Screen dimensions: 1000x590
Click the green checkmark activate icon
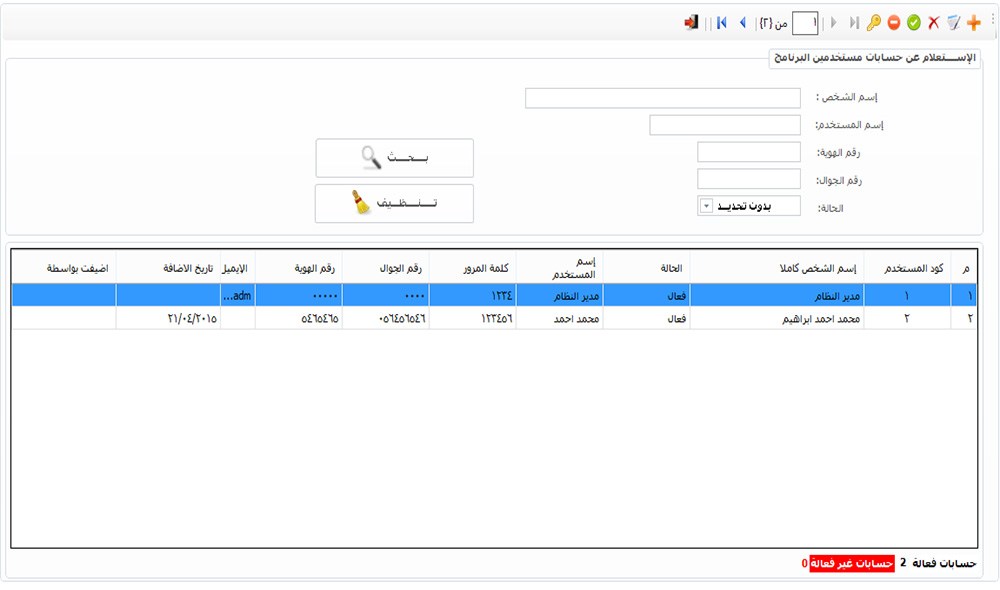coord(913,22)
